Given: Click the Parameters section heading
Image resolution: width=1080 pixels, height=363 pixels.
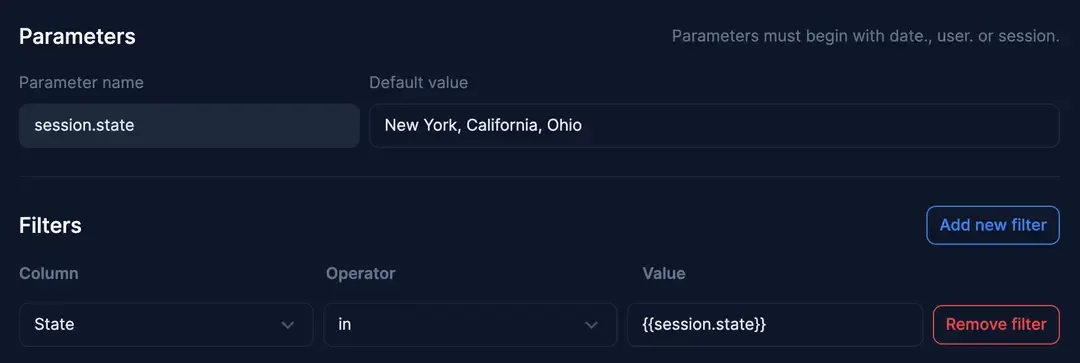Looking at the screenshot, I should pos(77,36).
